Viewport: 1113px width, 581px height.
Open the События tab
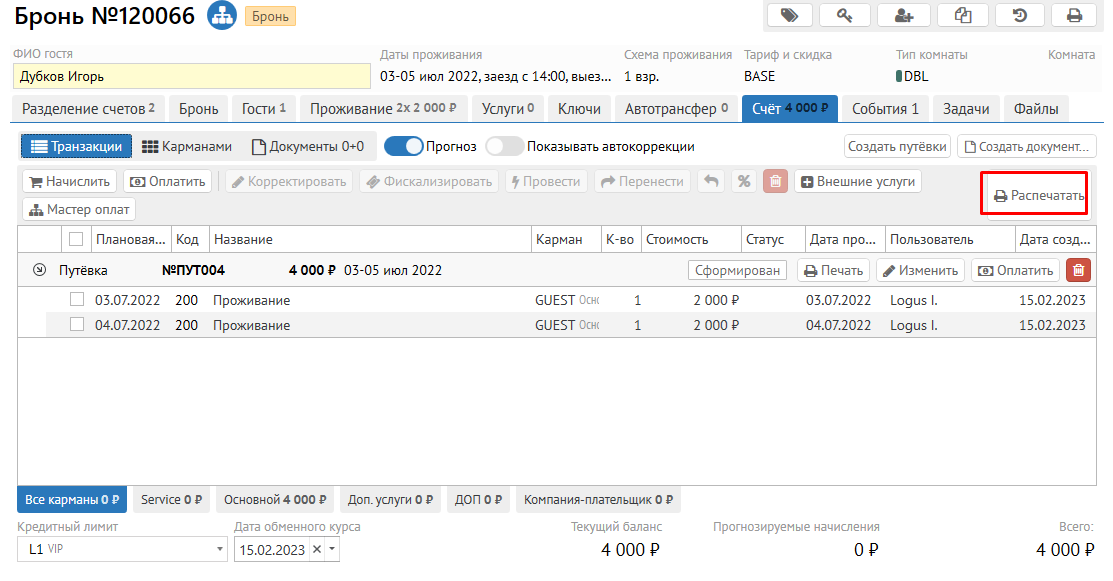[885, 109]
